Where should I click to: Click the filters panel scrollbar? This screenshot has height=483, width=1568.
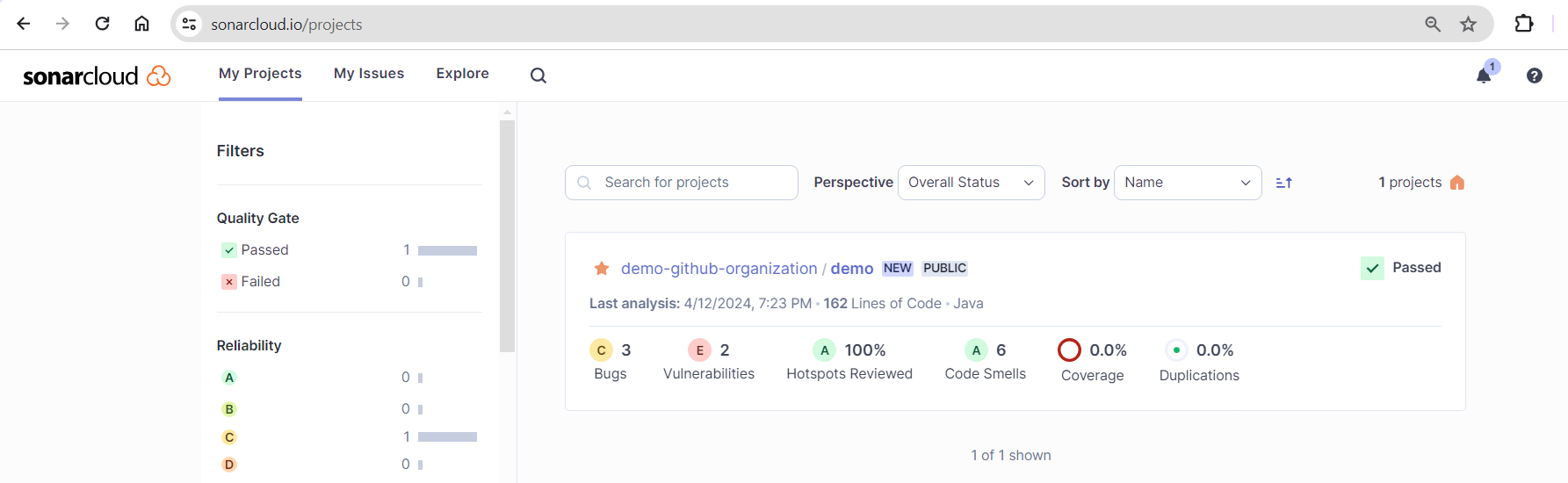(x=507, y=236)
